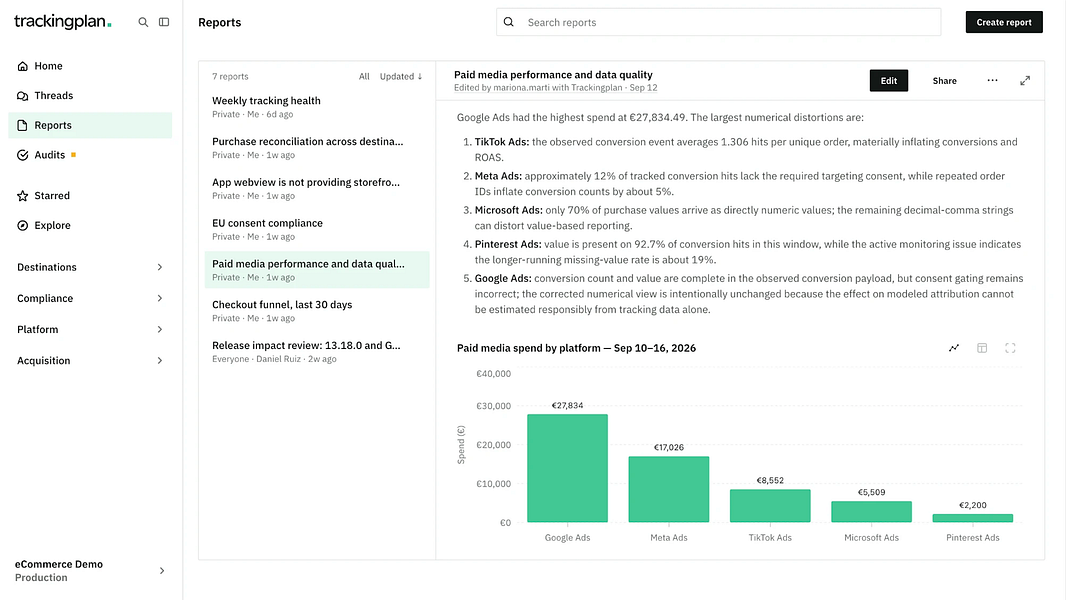This screenshot has width=1066, height=600.
Task: Expand the Destinations section
Action: pyautogui.click(x=90, y=267)
